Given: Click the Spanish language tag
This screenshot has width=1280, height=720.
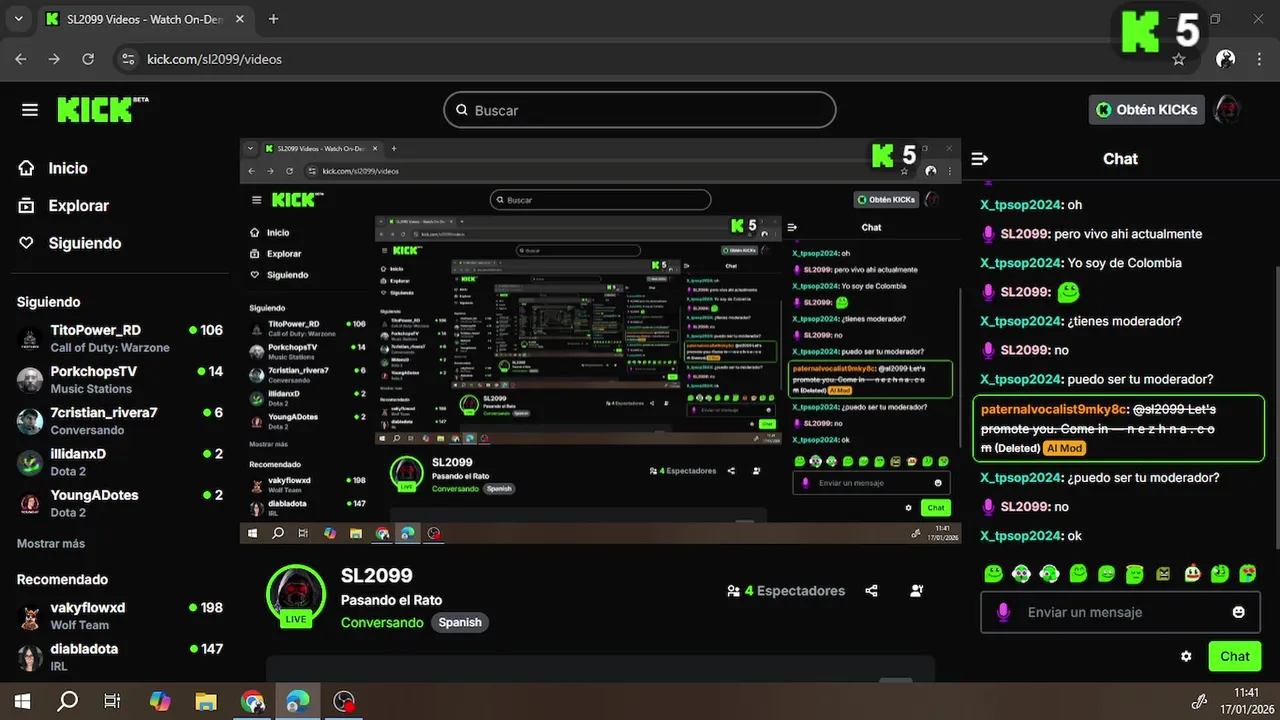Looking at the screenshot, I should [x=460, y=622].
